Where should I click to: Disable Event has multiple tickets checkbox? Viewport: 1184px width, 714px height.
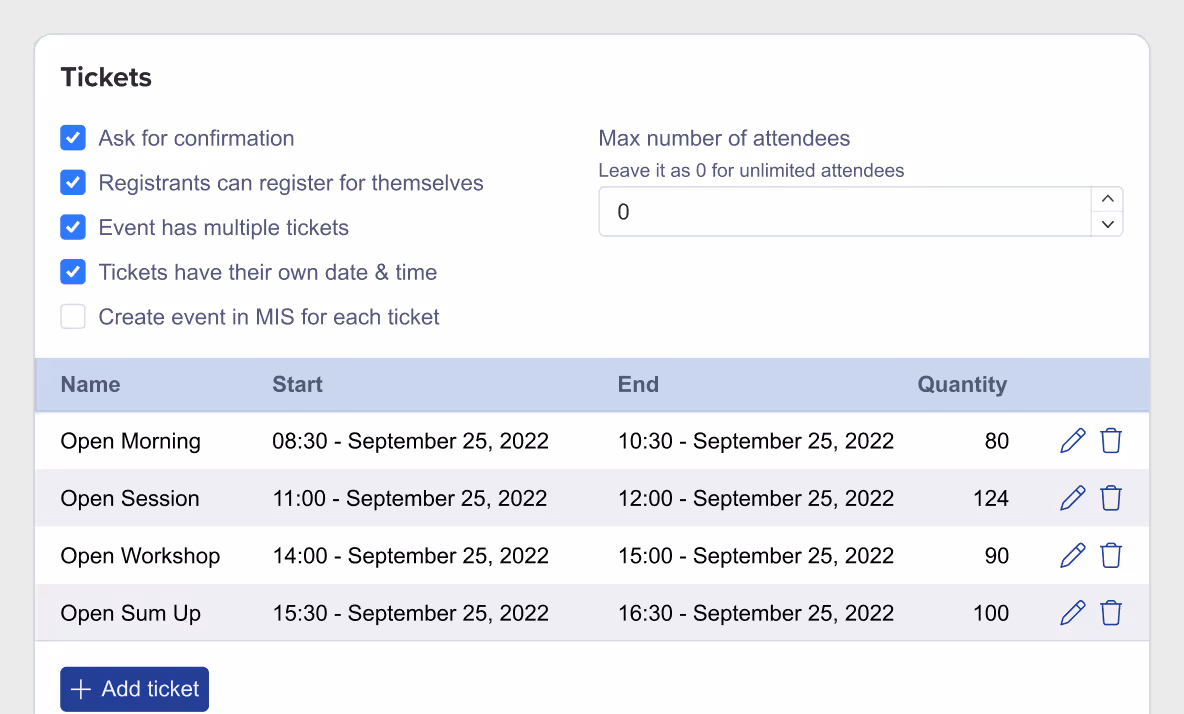click(73, 227)
